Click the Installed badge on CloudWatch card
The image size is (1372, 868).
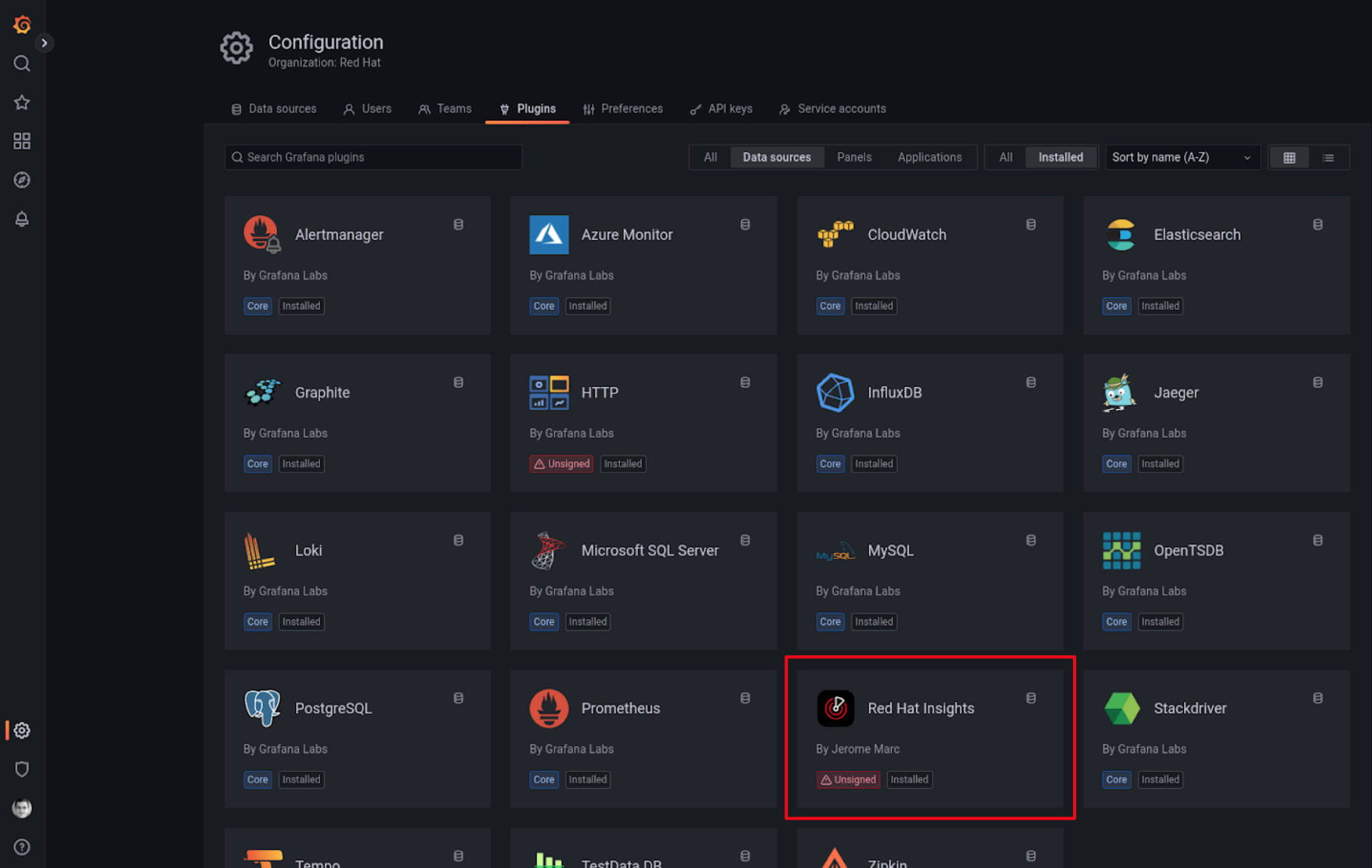point(874,306)
